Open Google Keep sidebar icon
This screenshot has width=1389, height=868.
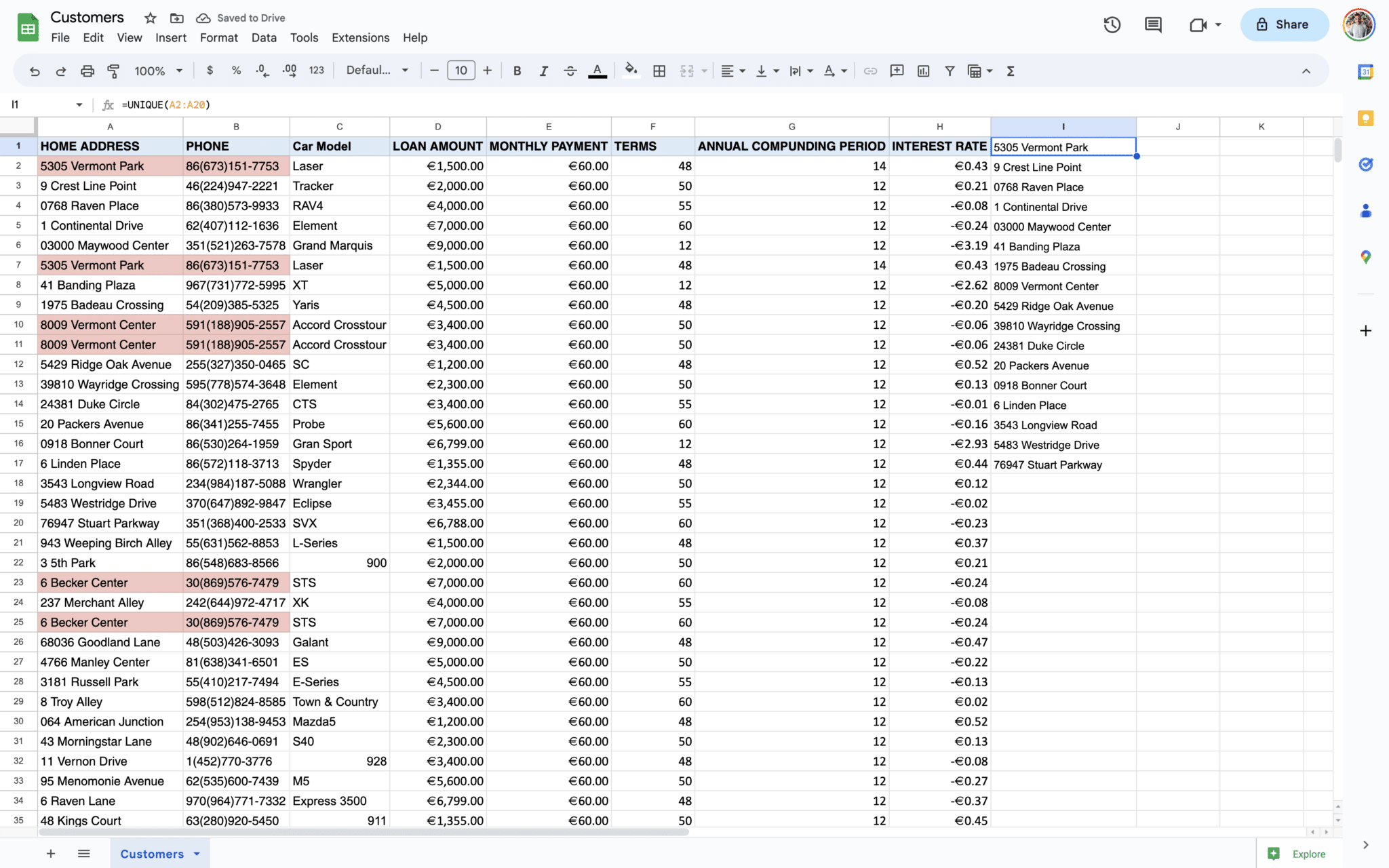tap(1365, 119)
